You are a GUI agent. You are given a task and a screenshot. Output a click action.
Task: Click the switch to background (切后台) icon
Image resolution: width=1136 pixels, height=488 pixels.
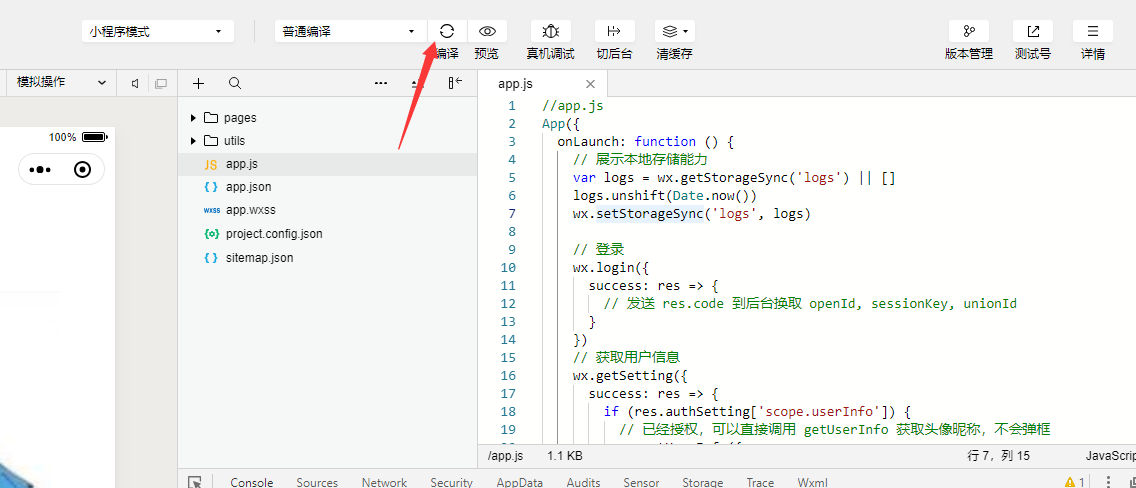tap(614, 31)
